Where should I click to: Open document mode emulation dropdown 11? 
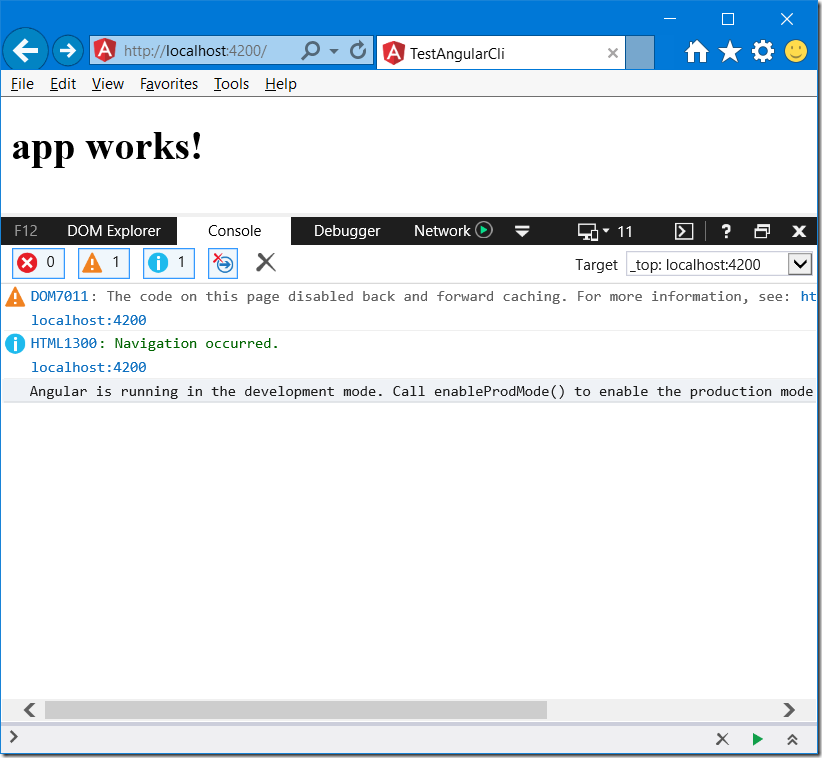pos(604,231)
